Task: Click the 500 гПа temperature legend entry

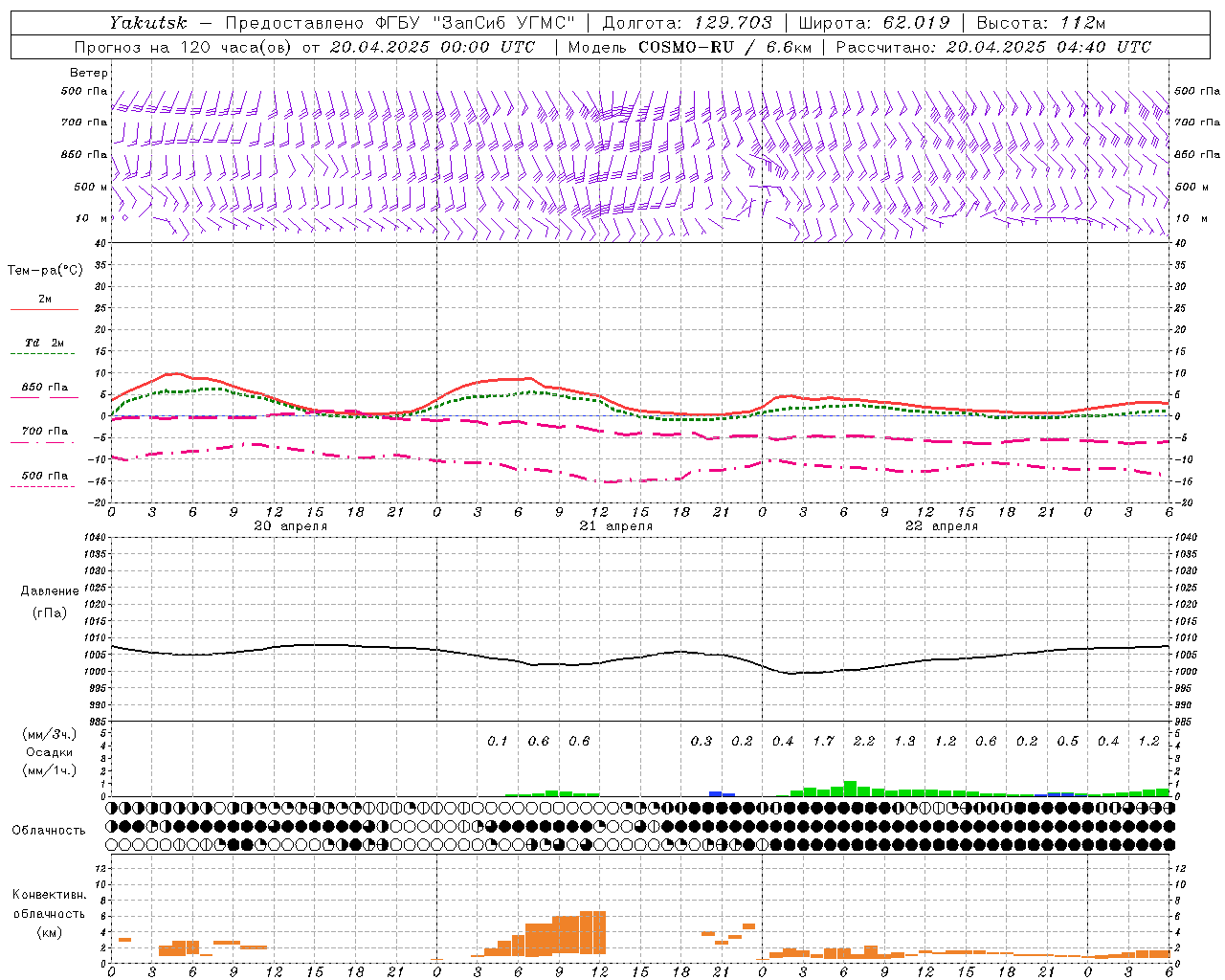Action: click(44, 476)
